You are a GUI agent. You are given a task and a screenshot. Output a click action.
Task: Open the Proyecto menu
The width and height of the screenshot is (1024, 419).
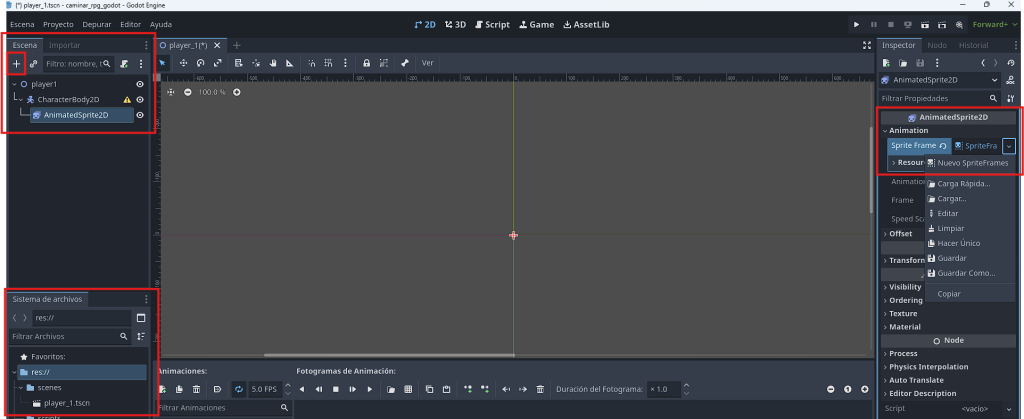[x=59, y=23]
